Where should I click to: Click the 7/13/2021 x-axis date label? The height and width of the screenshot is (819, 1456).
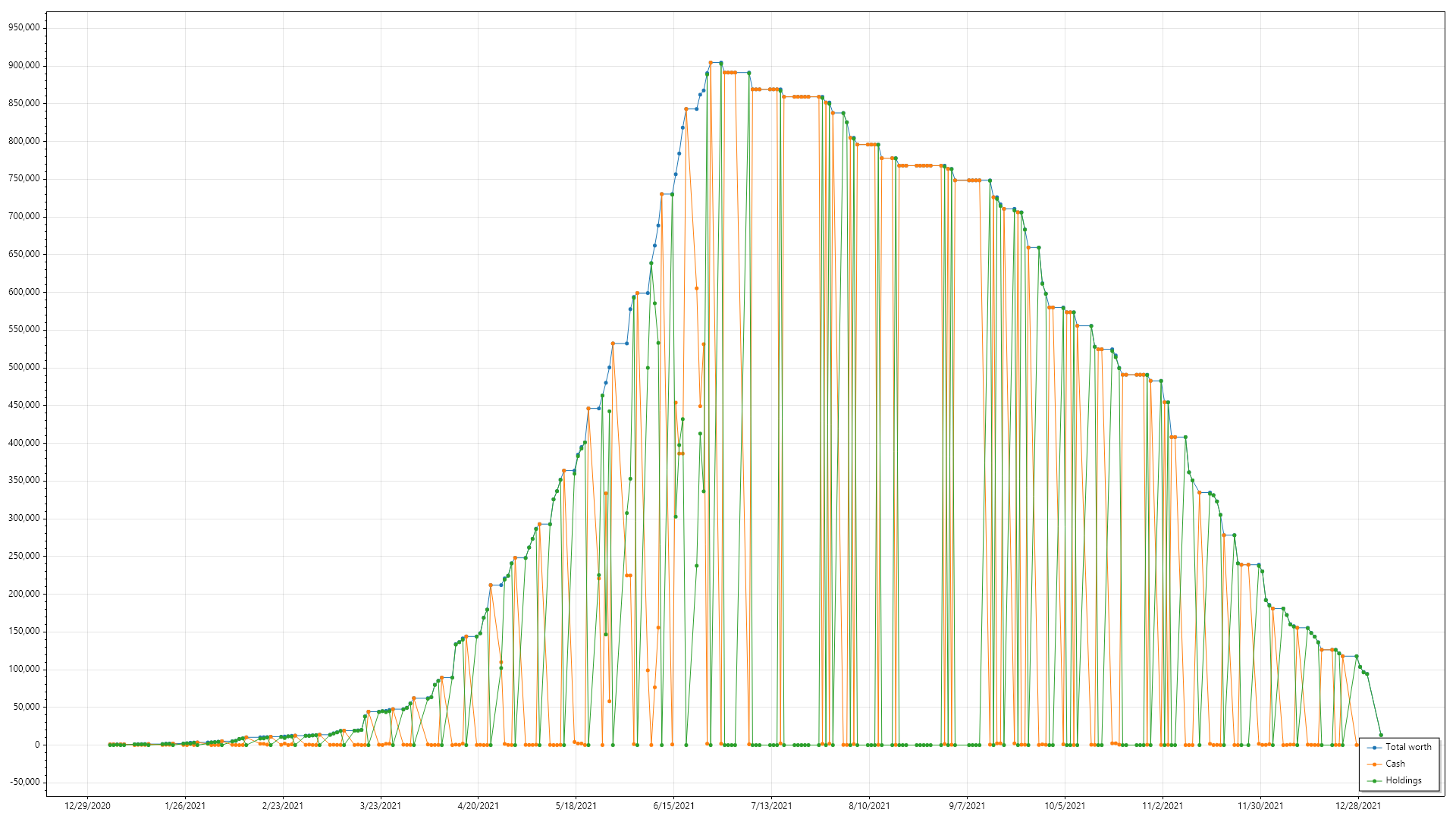click(x=771, y=806)
